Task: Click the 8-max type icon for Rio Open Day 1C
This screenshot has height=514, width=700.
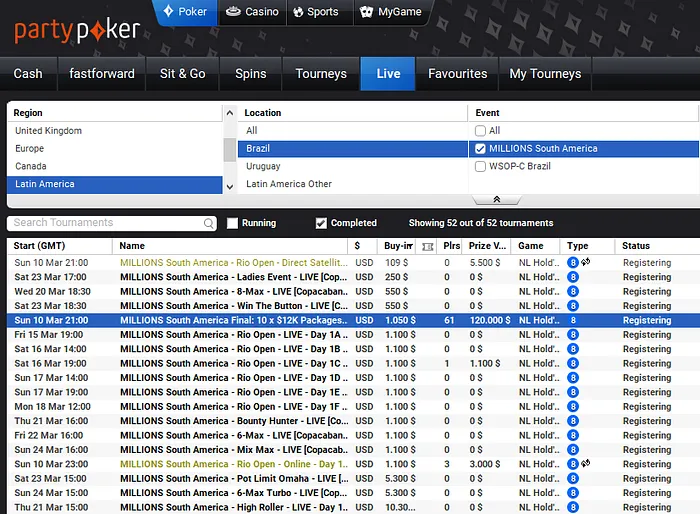Action: tap(573, 364)
